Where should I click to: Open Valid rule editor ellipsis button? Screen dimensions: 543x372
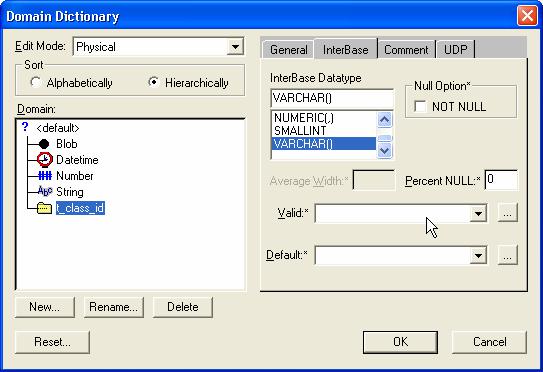tap(507, 213)
